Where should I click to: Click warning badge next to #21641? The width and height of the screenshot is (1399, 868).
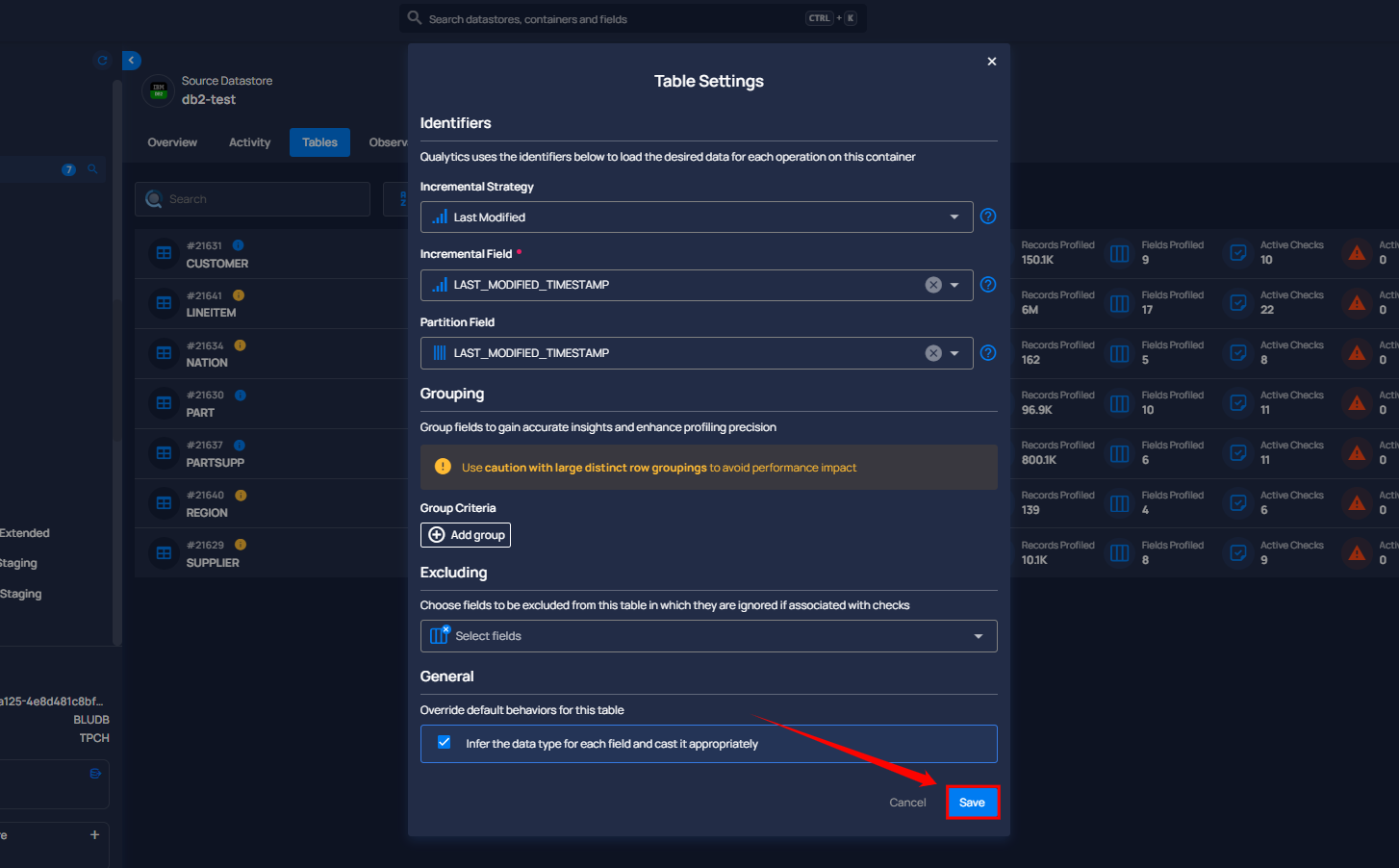point(239,295)
